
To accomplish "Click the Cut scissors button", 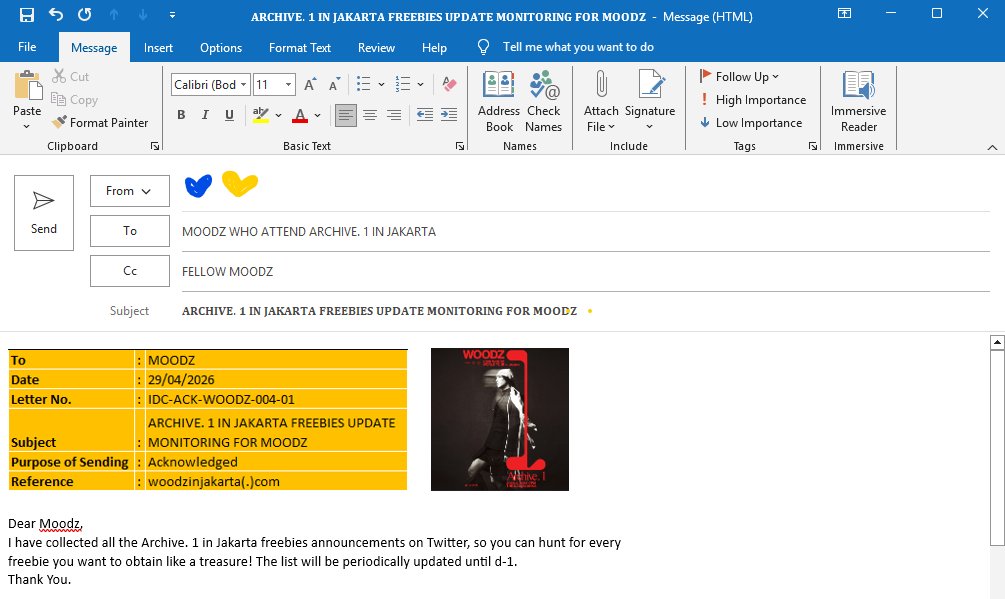I will (71, 76).
